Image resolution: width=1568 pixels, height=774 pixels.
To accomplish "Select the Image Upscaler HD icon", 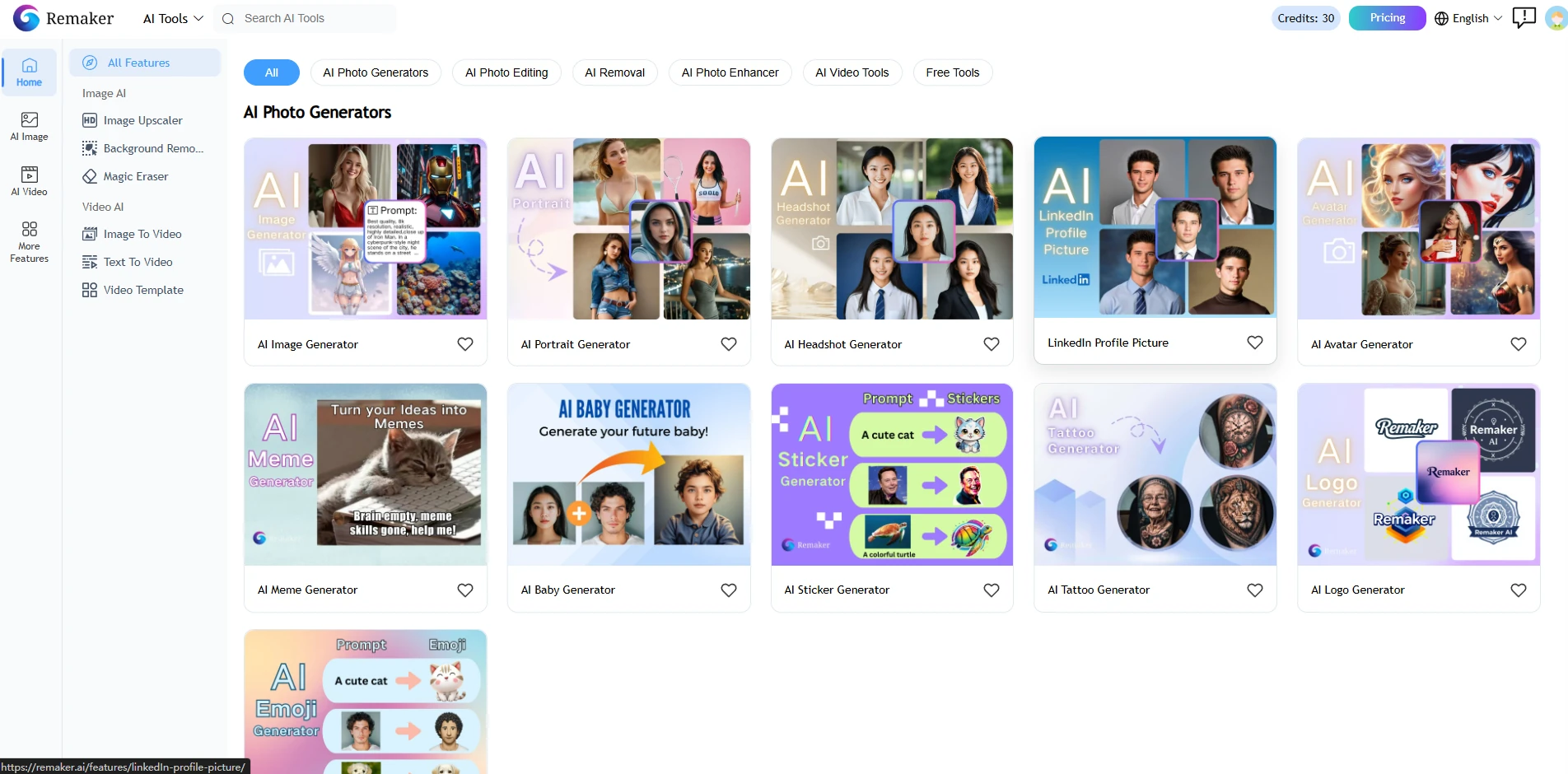I will coord(90,120).
